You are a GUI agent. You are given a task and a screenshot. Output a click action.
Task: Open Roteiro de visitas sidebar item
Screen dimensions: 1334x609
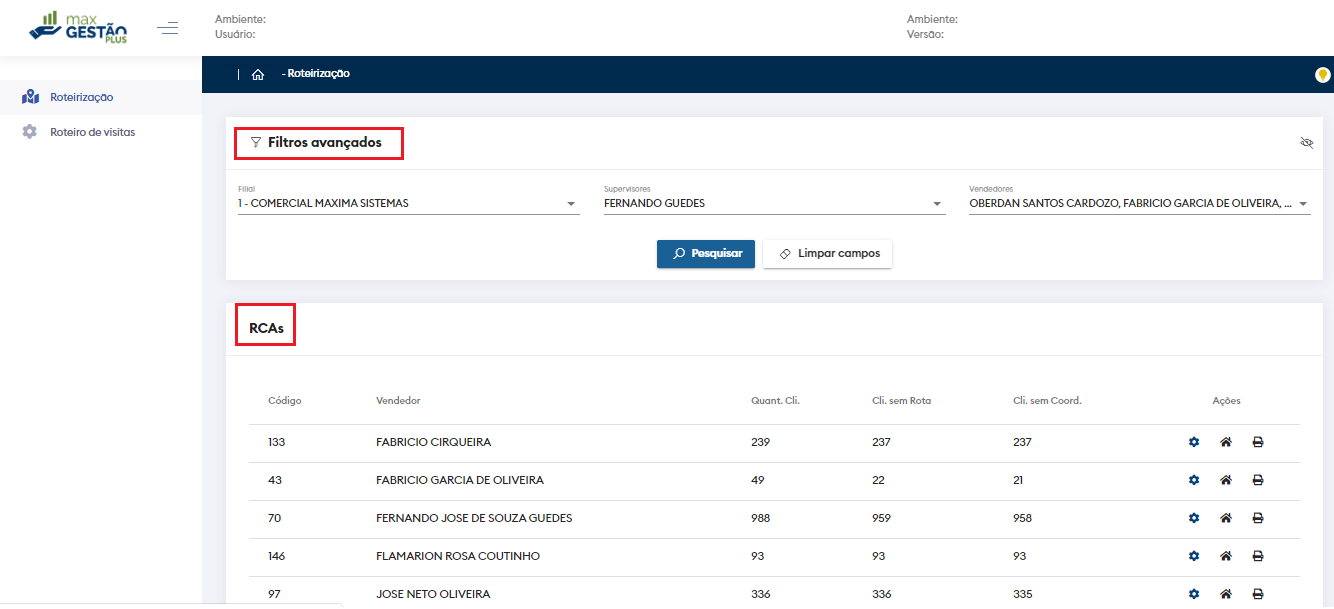point(92,132)
